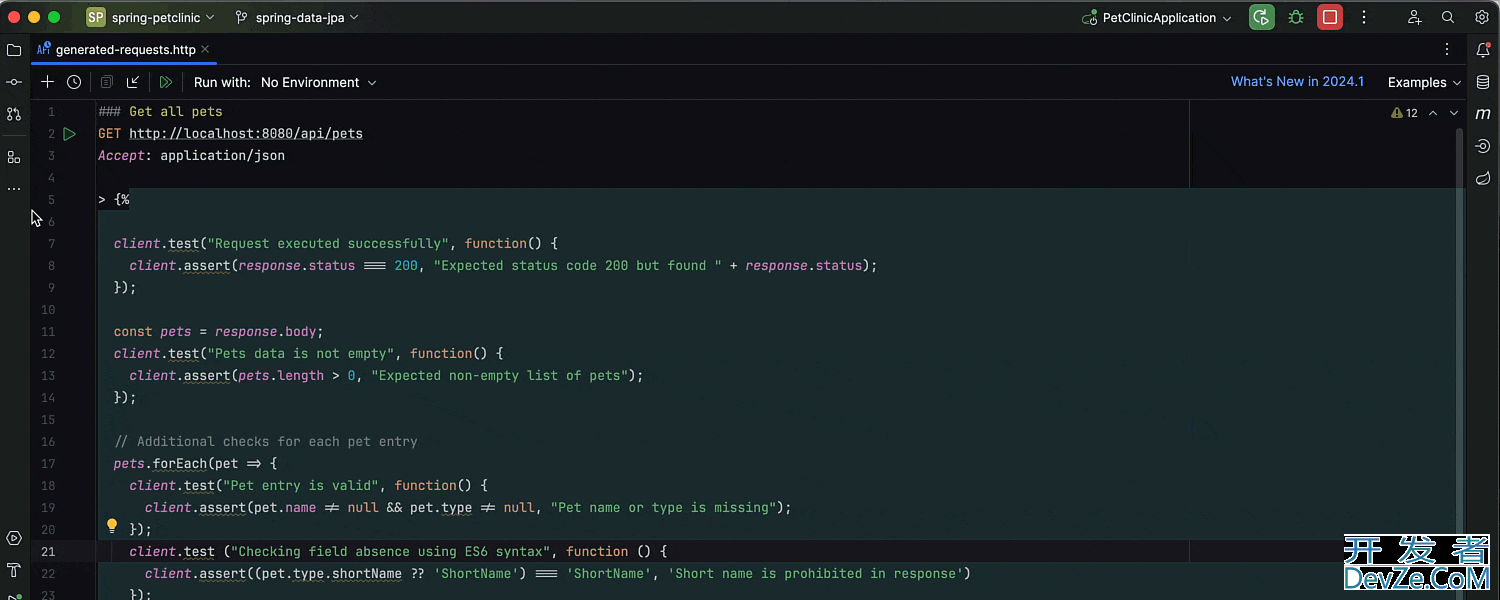Go to next highlighted problem arrow
This screenshot has width=1500, height=600.
pyautogui.click(x=1454, y=113)
